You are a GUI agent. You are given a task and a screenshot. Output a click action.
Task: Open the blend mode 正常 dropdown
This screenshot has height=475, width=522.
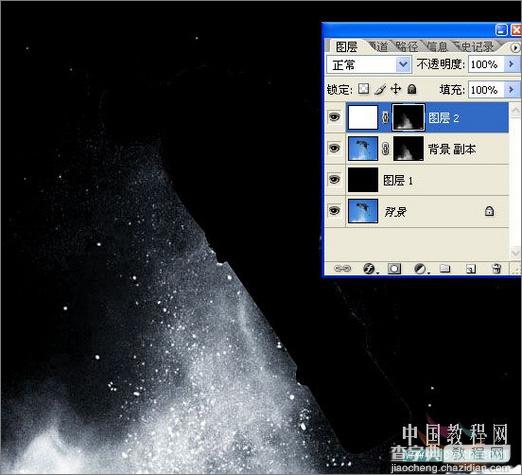point(369,64)
